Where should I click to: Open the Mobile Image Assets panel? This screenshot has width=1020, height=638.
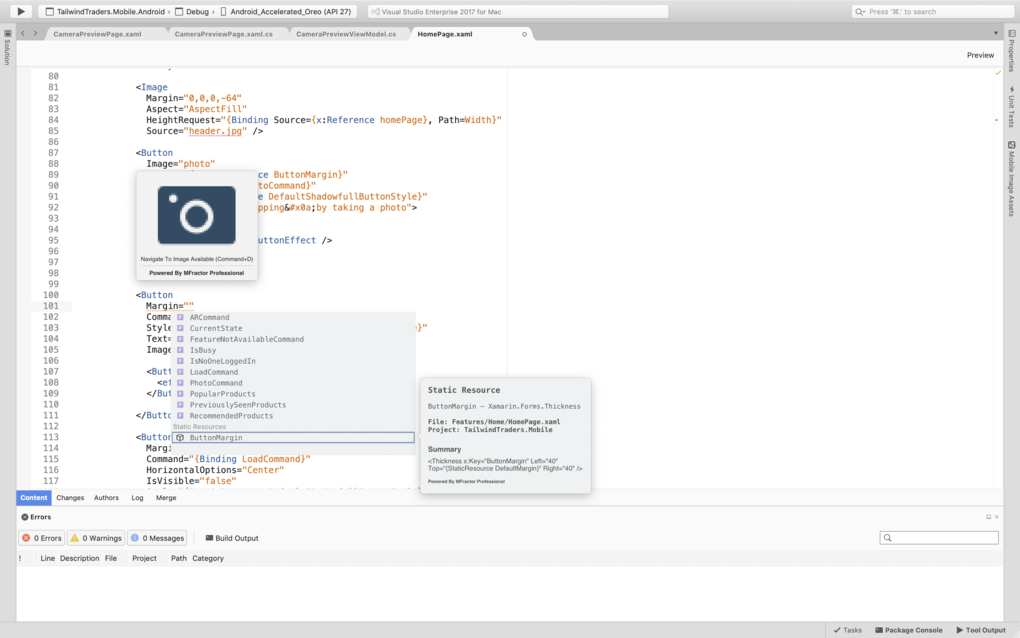[x=1012, y=179]
